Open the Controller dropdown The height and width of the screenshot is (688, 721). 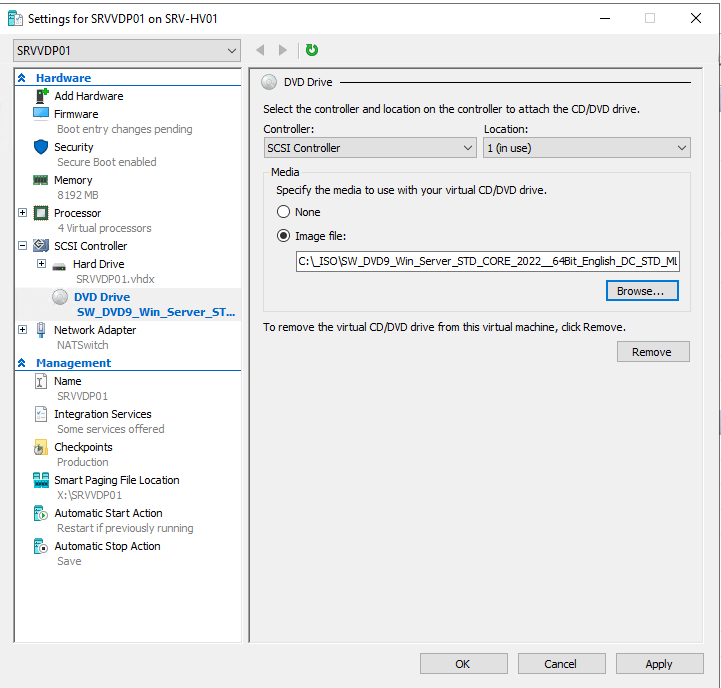pos(369,148)
